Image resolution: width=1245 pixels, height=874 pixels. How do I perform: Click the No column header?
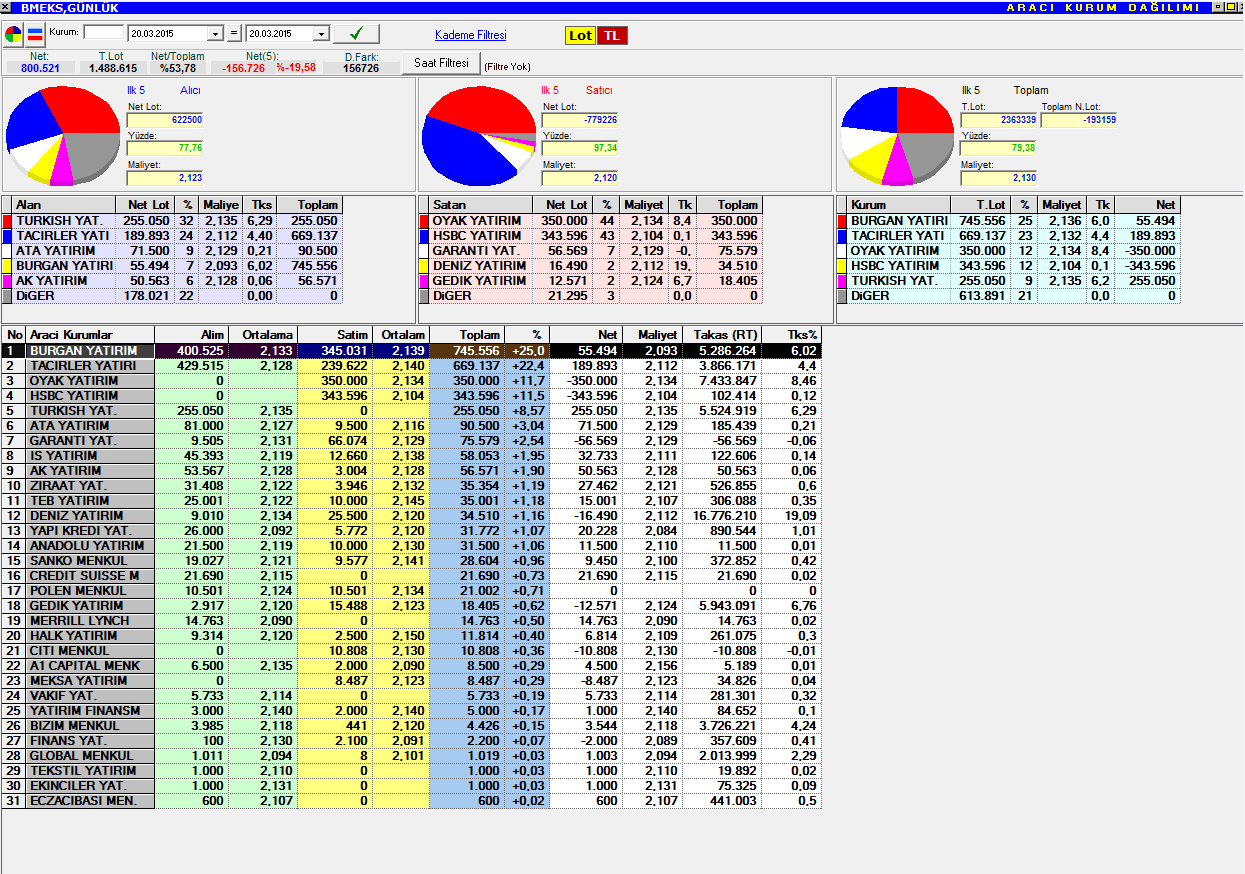pyautogui.click(x=14, y=334)
